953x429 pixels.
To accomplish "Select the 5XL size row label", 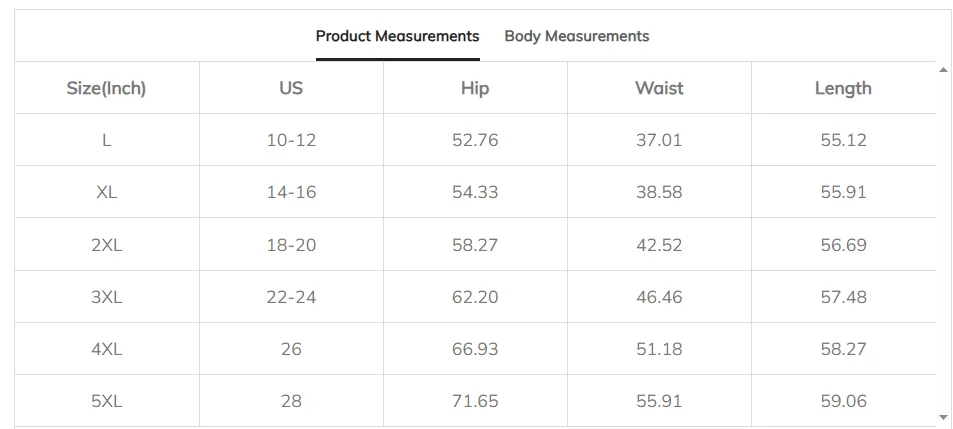I will tap(106, 401).
